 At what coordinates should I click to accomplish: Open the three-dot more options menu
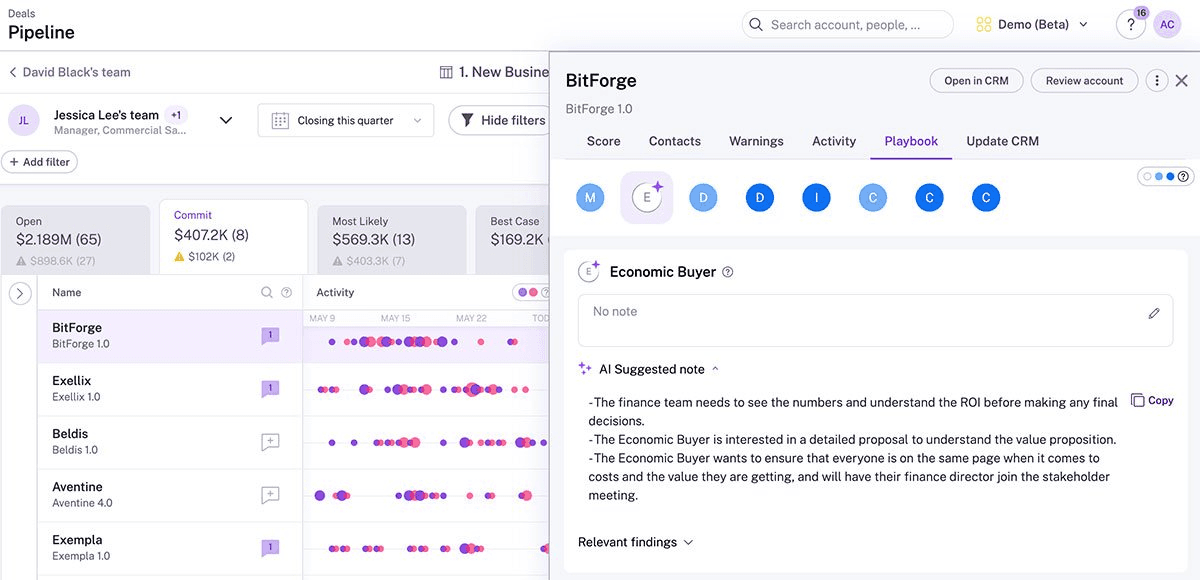[x=1156, y=81]
